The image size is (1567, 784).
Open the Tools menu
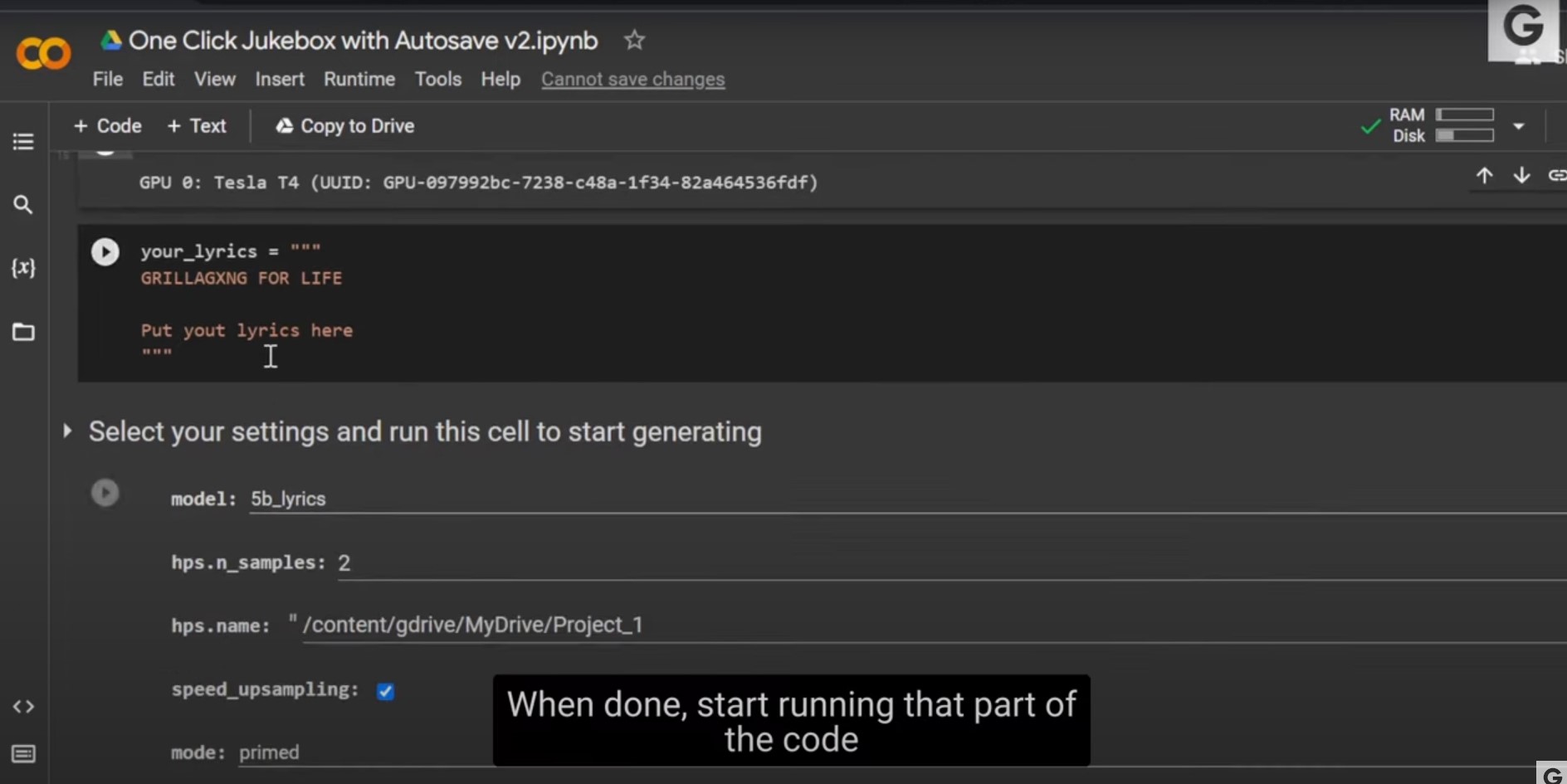point(438,79)
